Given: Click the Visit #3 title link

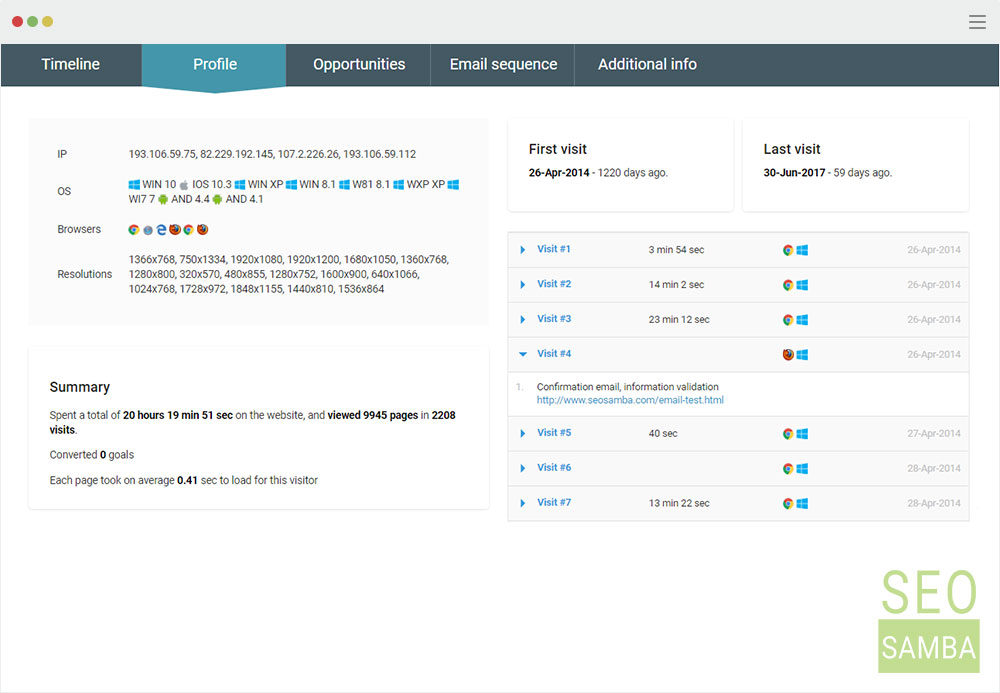Looking at the screenshot, I should (x=554, y=319).
